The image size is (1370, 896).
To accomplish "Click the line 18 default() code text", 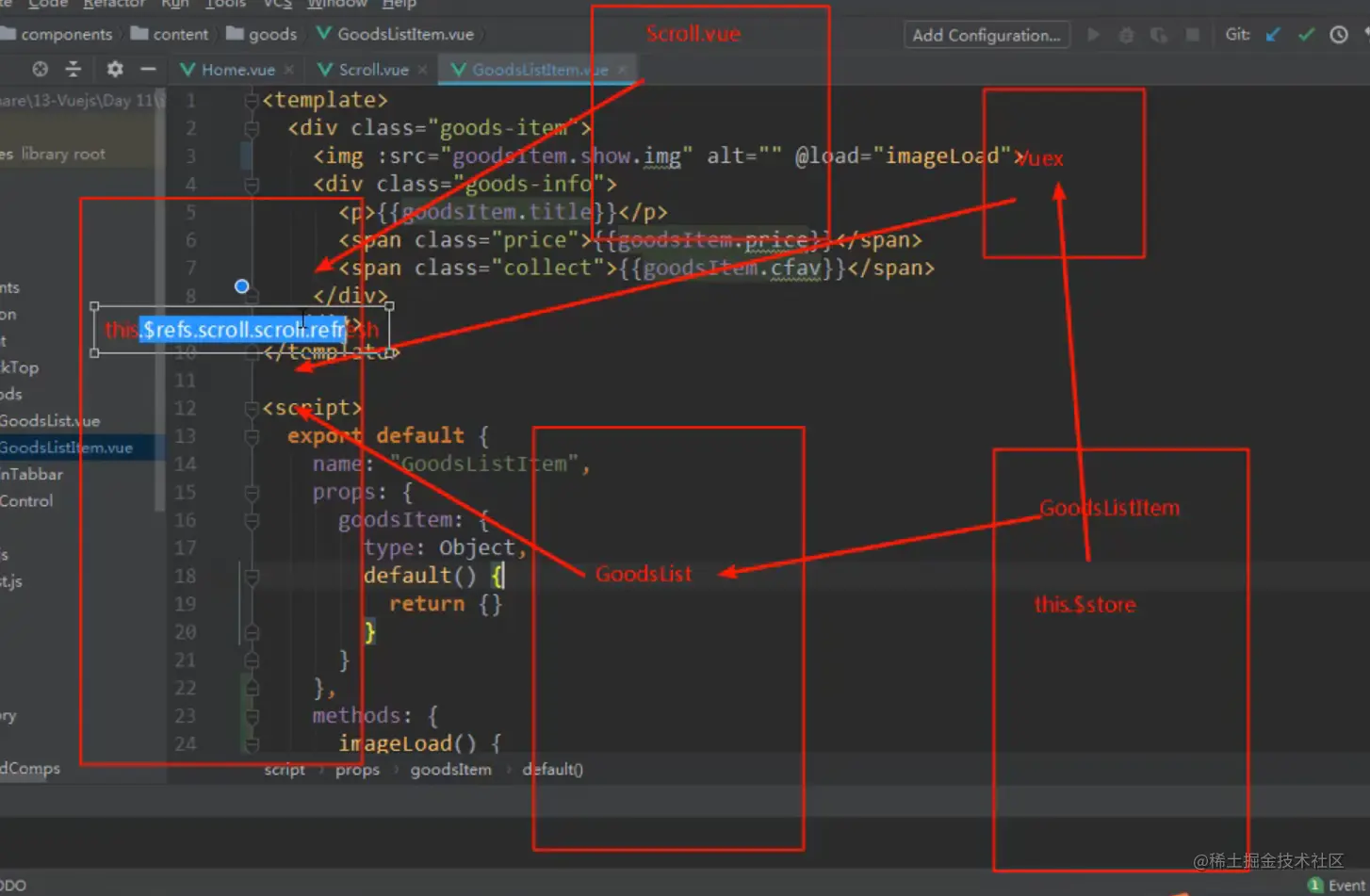I will [434, 576].
